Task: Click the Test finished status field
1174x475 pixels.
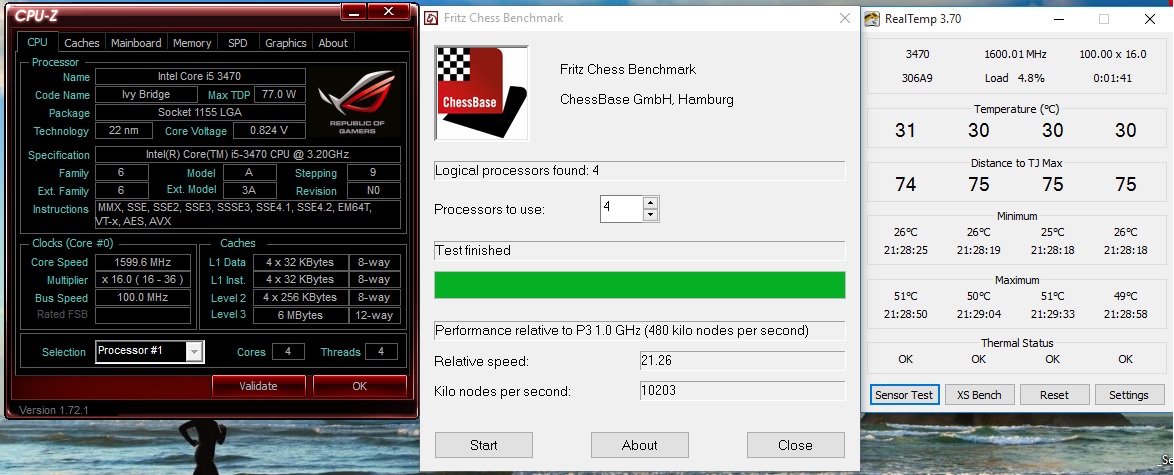Action: click(x=639, y=250)
